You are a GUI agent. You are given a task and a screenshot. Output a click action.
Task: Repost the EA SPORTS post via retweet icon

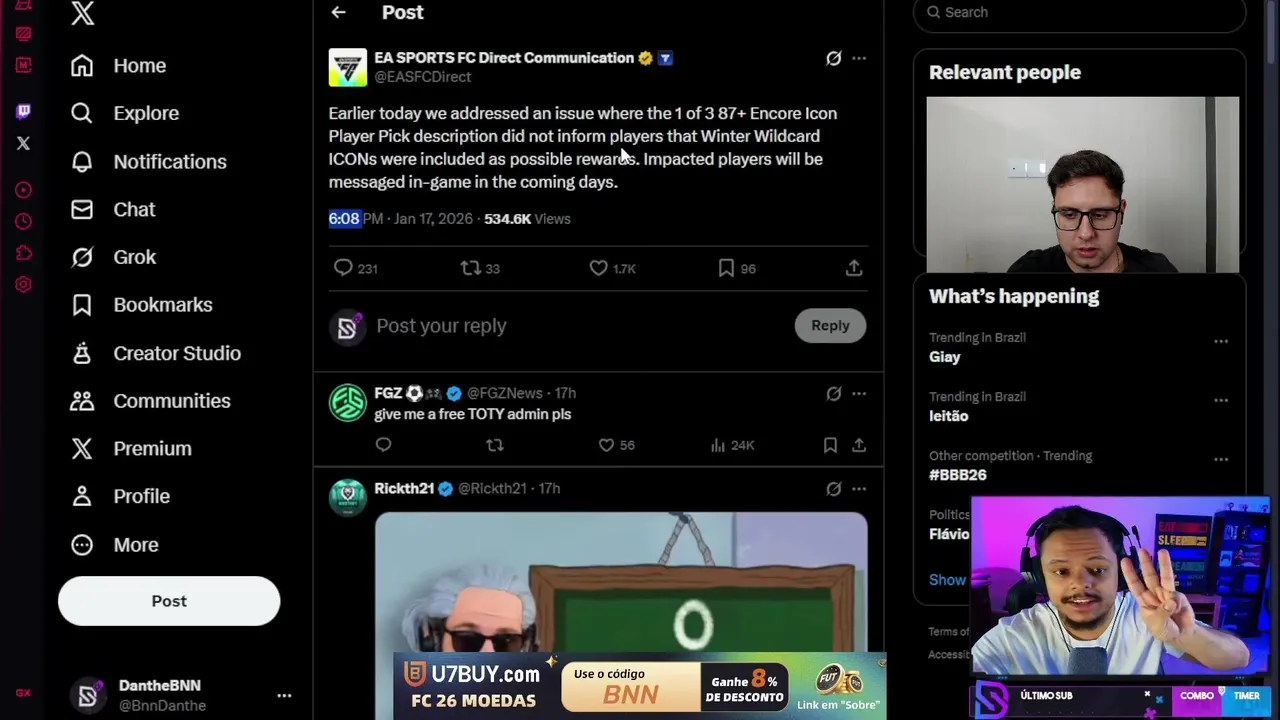pos(470,268)
